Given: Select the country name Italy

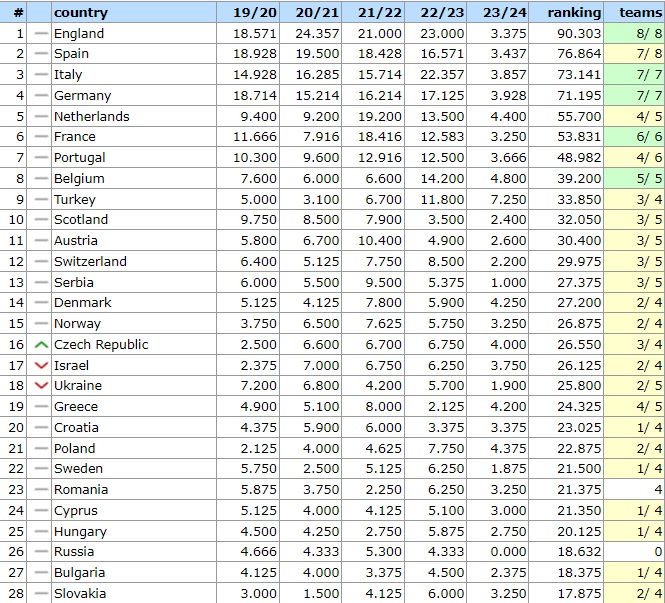Looking at the screenshot, I should pos(68,75).
